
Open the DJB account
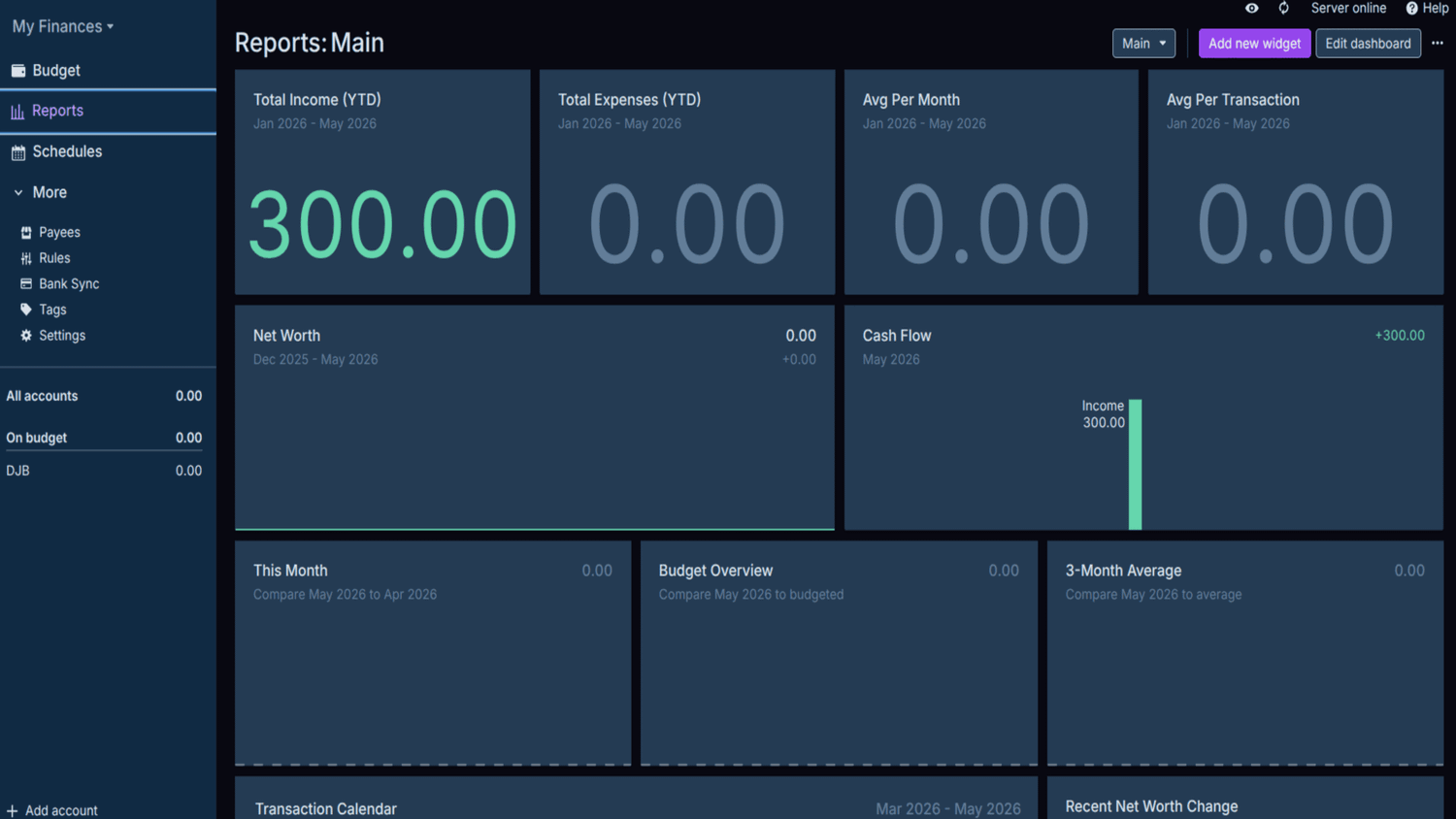pos(104,471)
